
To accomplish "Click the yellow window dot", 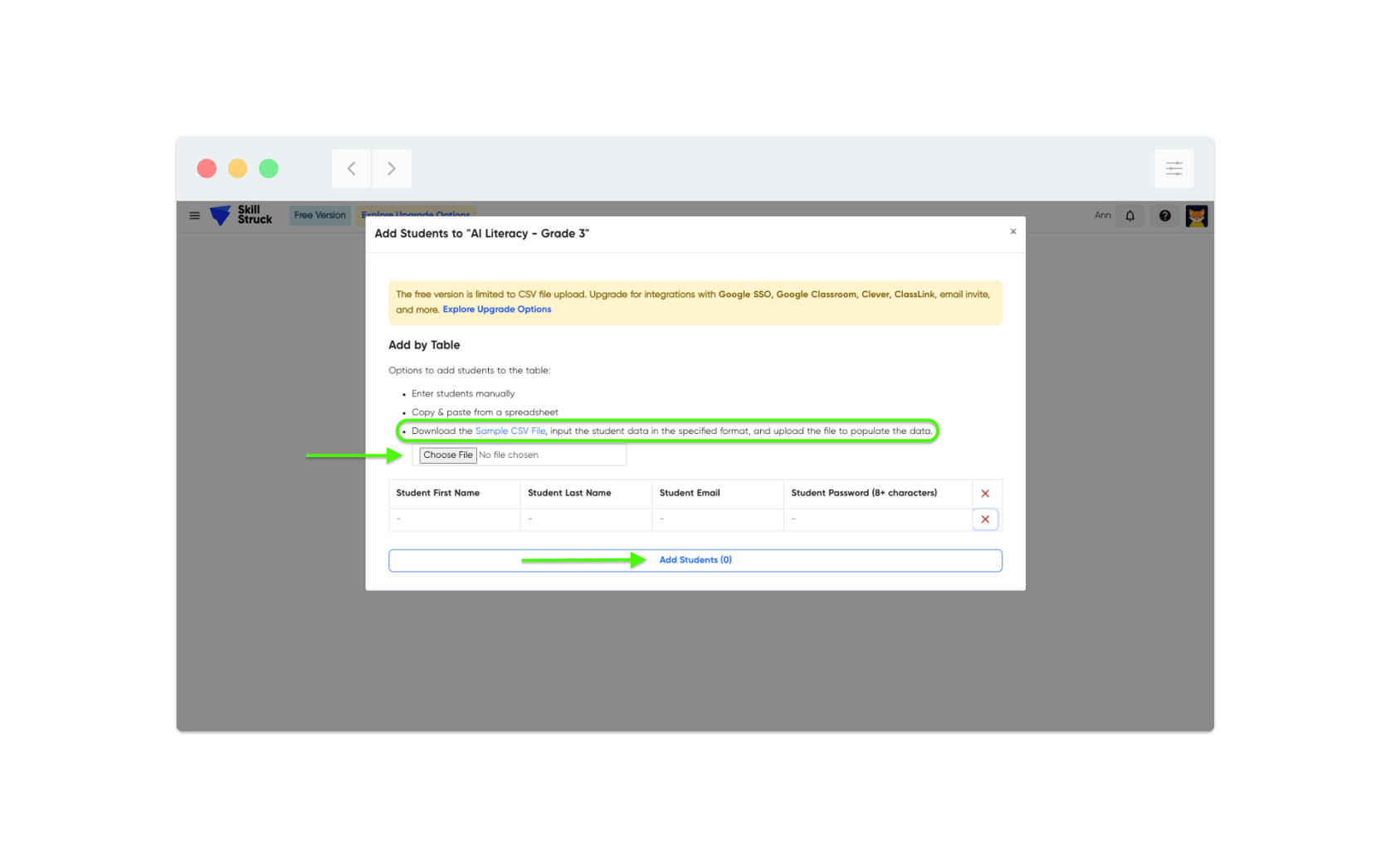I will (x=237, y=168).
